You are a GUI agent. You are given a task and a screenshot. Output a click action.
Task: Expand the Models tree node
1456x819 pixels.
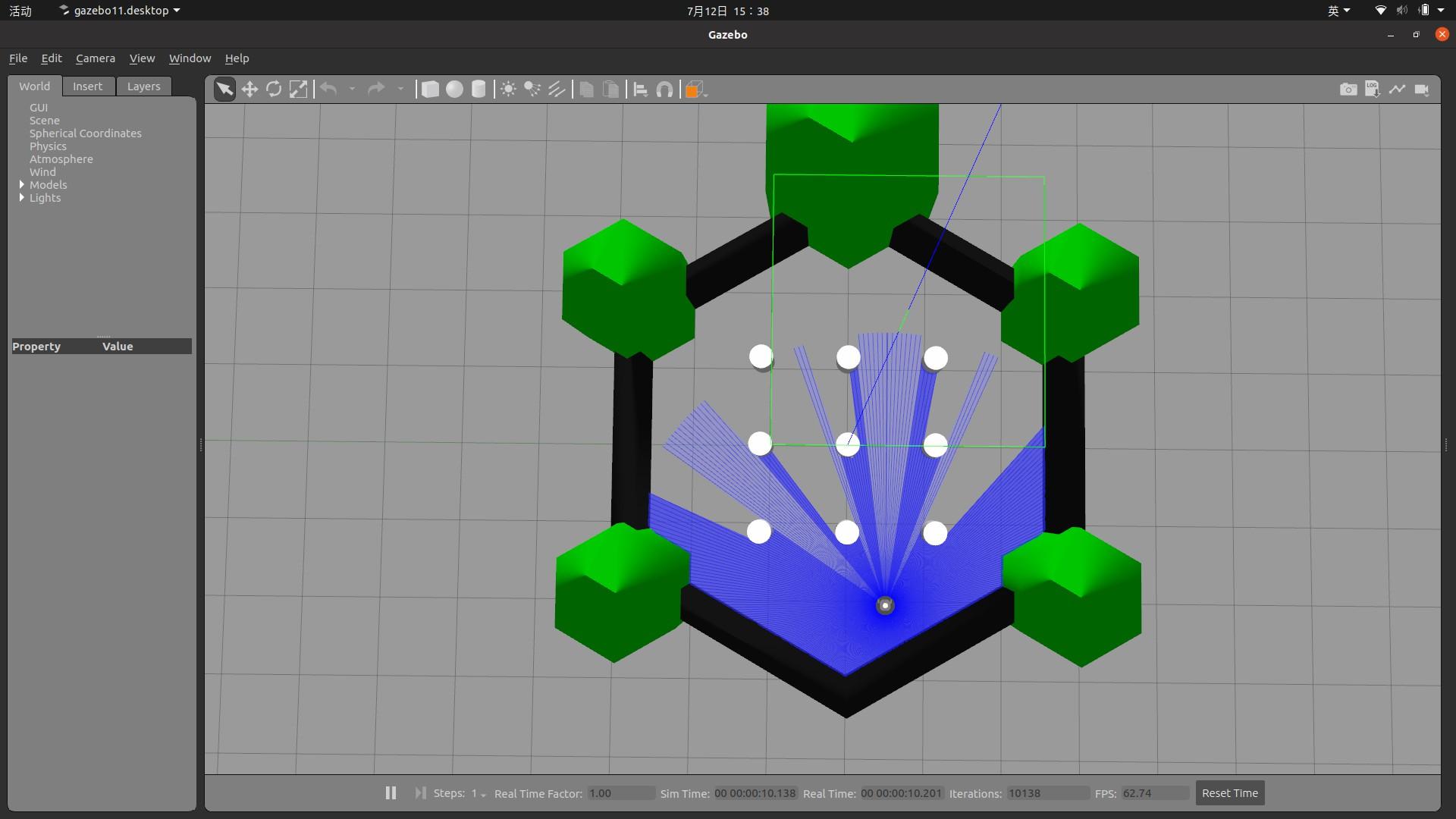click(22, 185)
